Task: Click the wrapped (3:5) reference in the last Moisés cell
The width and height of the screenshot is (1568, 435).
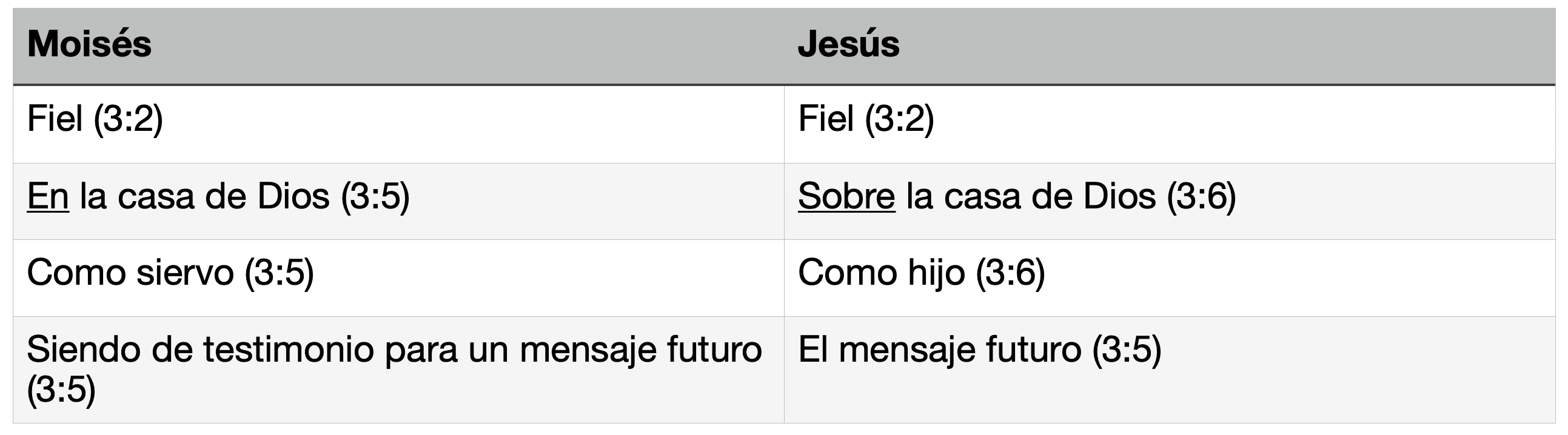Action: click(x=61, y=390)
